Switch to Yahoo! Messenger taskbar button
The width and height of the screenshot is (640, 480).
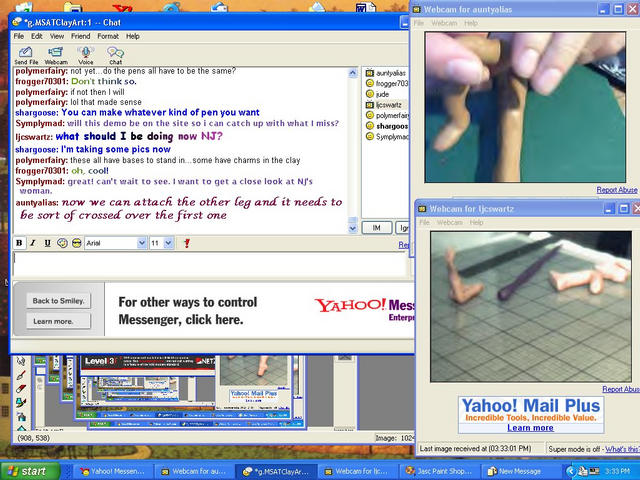[112, 471]
